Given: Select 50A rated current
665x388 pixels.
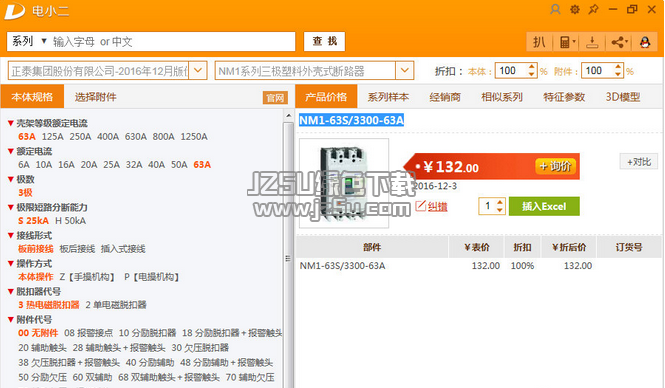Looking at the screenshot, I should pos(179,165).
